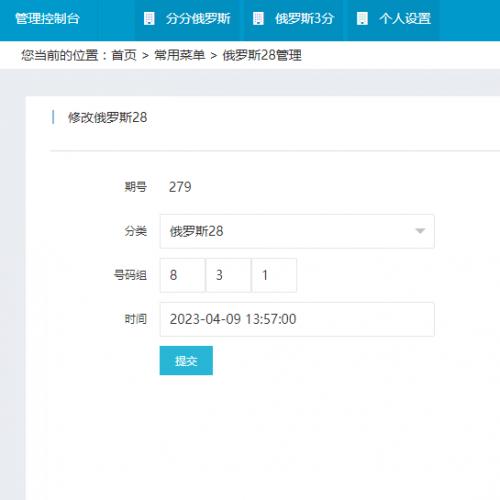
Task: Focus the first 号码组 box containing 8
Action: coord(182,275)
